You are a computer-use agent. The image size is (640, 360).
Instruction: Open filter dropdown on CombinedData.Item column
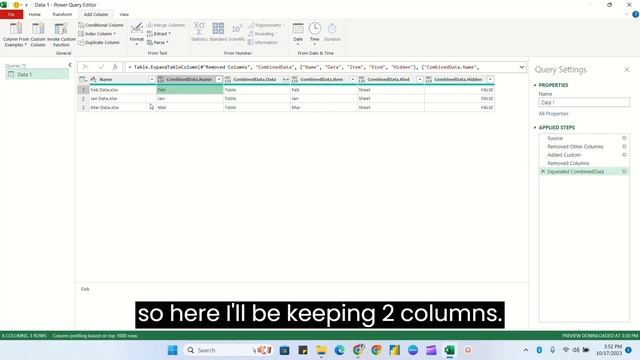(353, 79)
